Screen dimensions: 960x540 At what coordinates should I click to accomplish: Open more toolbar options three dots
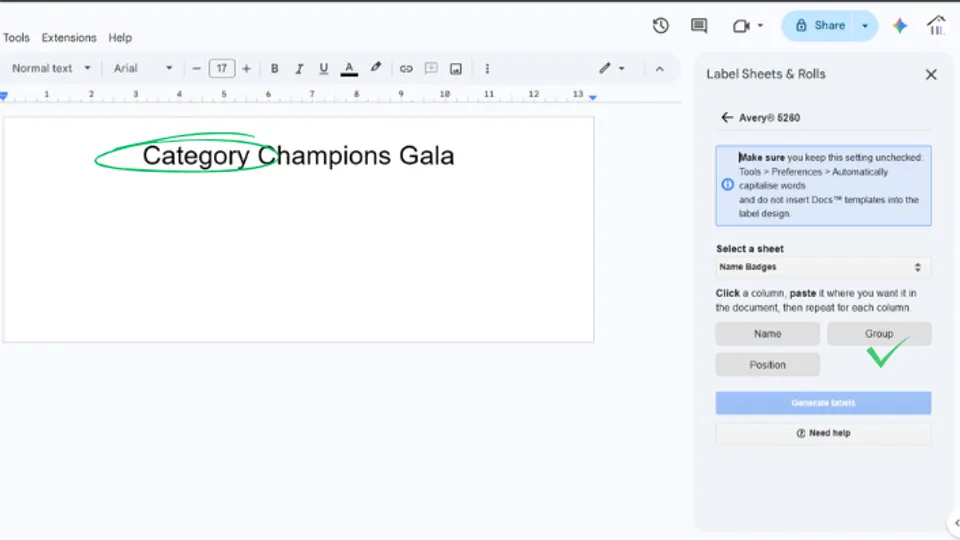click(487, 69)
